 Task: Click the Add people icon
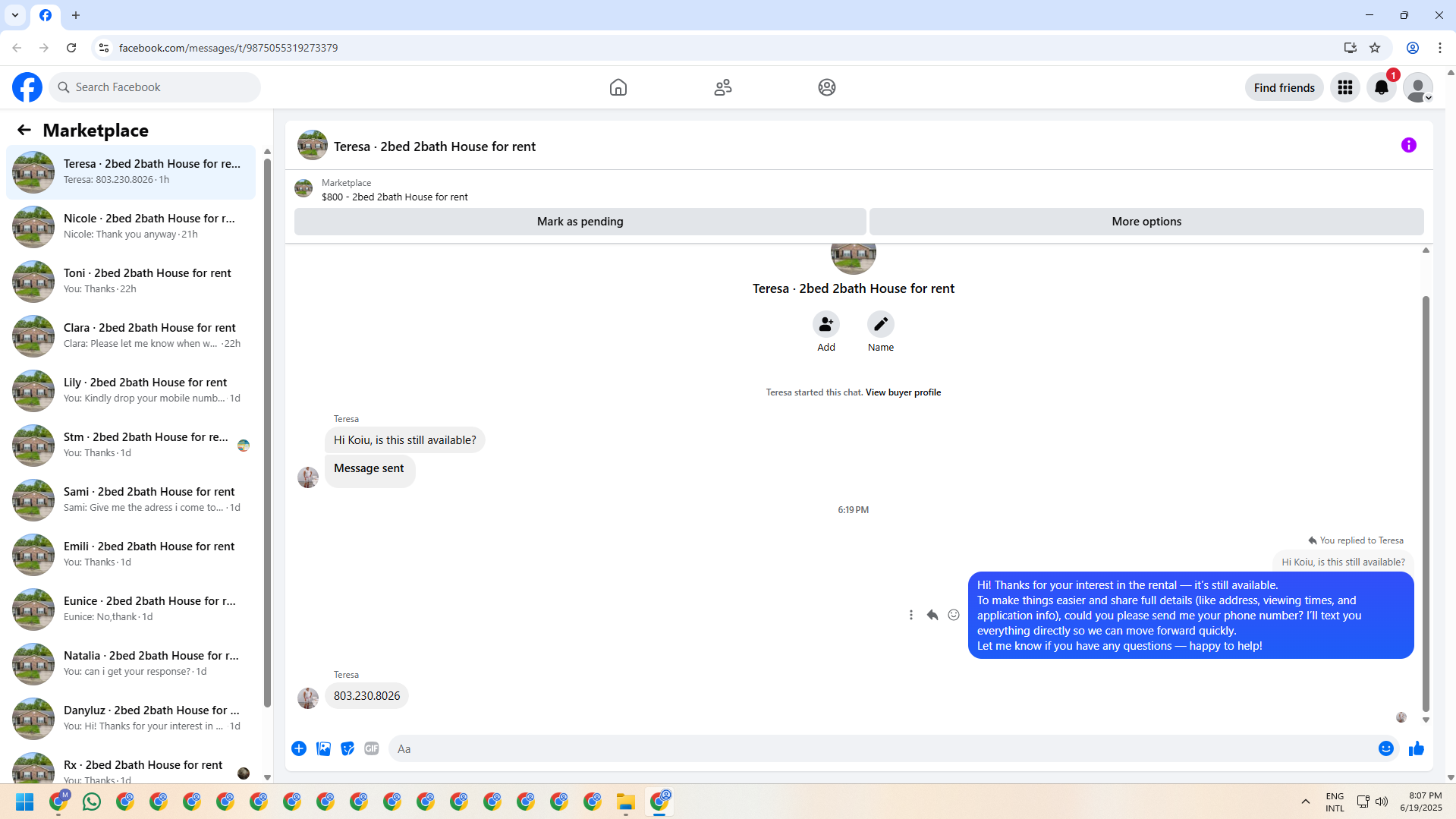pyautogui.click(x=826, y=324)
